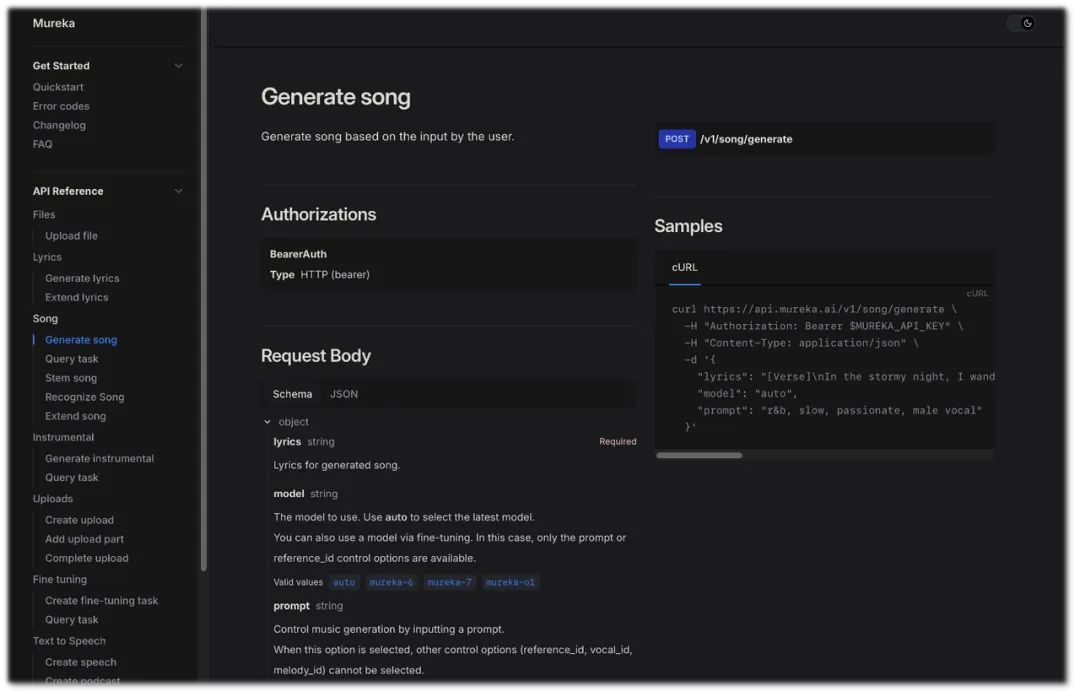Open the Error codes page
Screen dimensions: 1080x697
pos(61,106)
